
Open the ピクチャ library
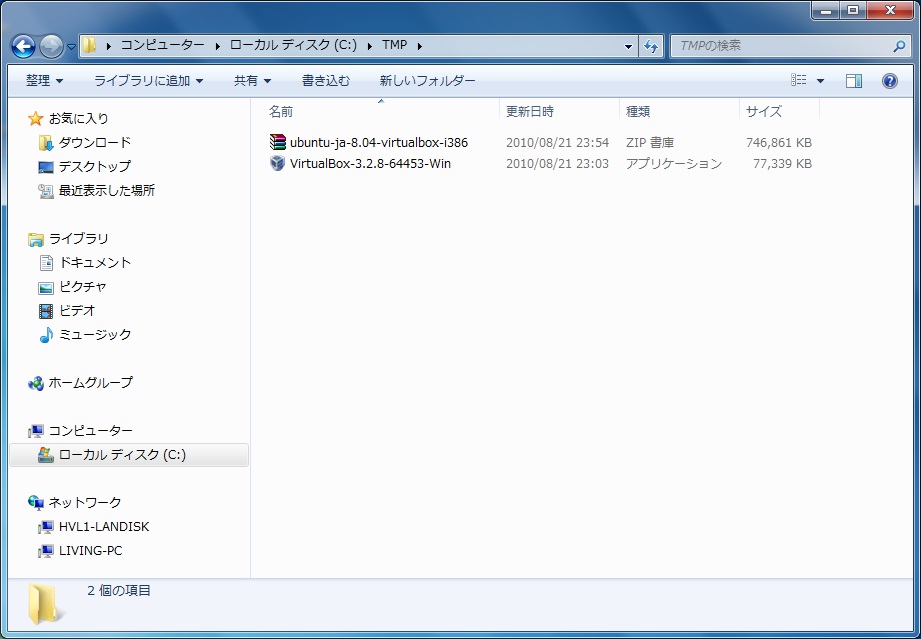point(82,287)
